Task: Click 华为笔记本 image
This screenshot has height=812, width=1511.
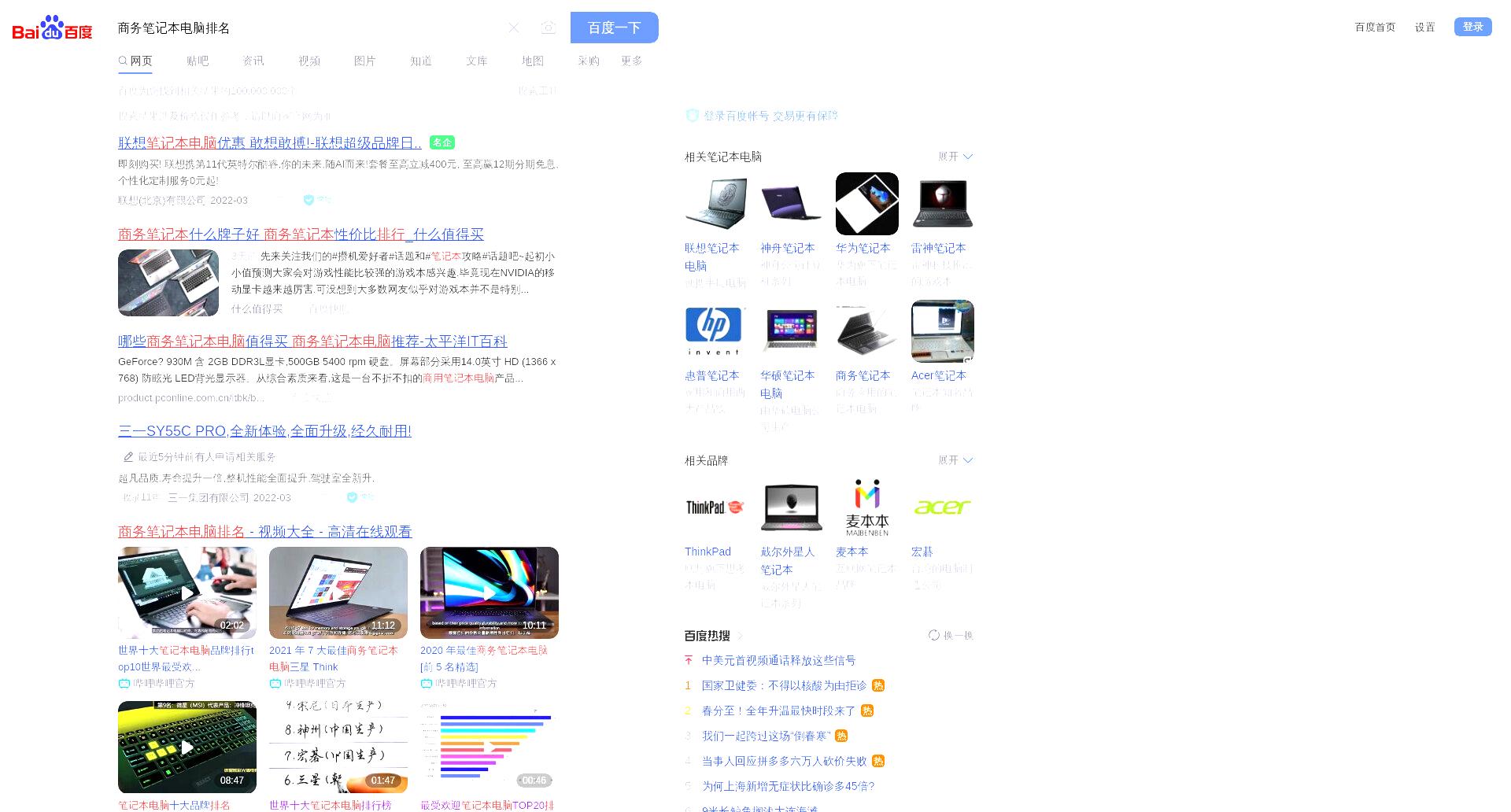Action: 867,204
